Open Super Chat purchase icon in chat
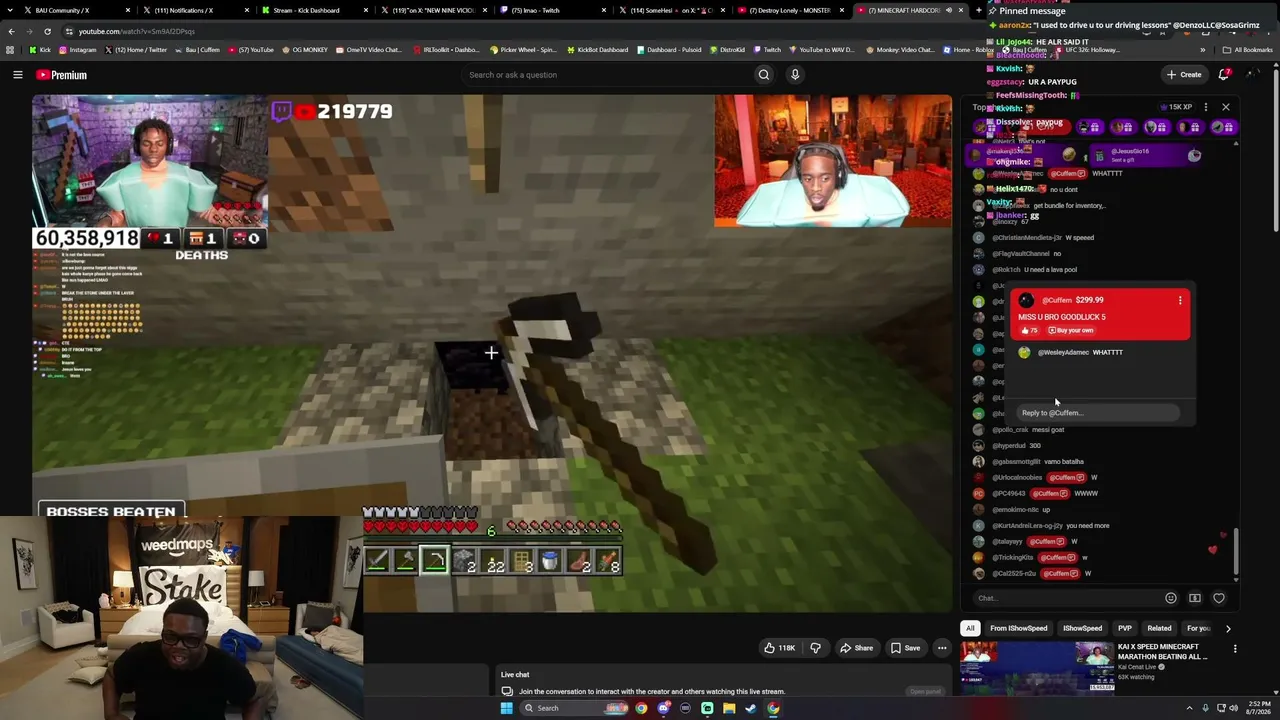The width and height of the screenshot is (1280, 720). coord(1195,598)
